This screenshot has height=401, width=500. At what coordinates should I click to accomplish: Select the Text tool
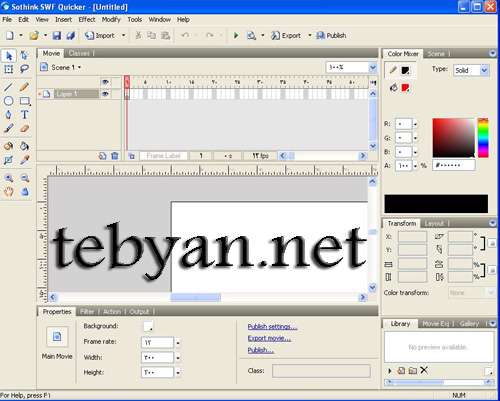point(24,115)
